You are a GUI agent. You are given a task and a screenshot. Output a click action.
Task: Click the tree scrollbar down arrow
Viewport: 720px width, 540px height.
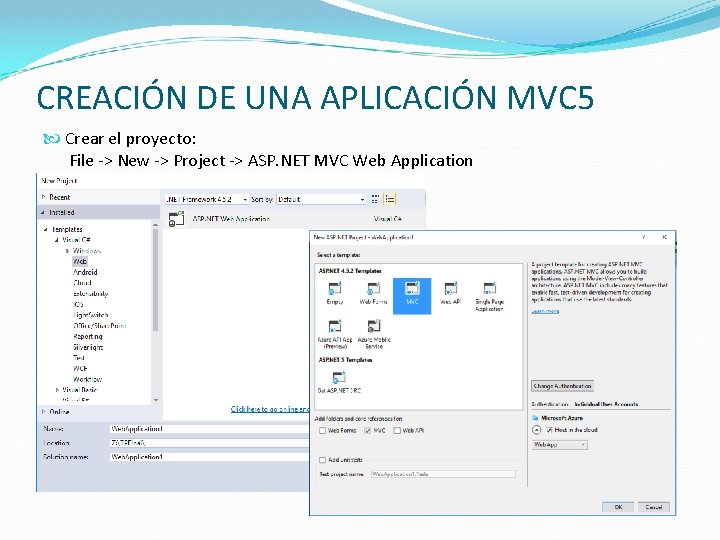click(x=156, y=400)
